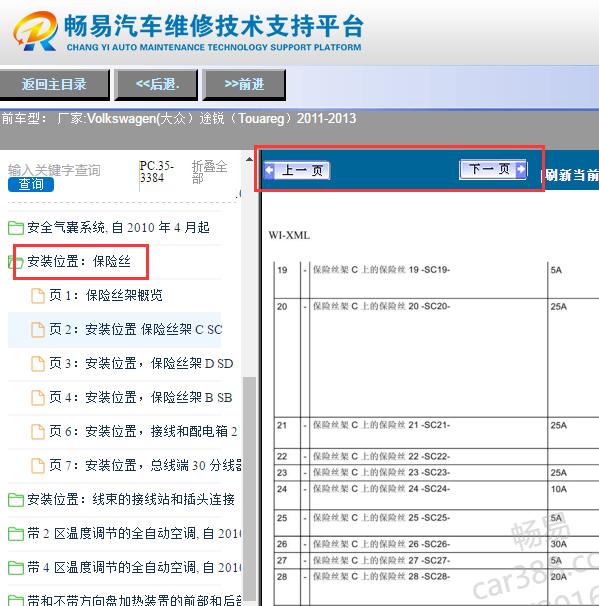Click the tree panel scrollbar thumb
This screenshot has height=606, width=599.
[x=249, y=491]
